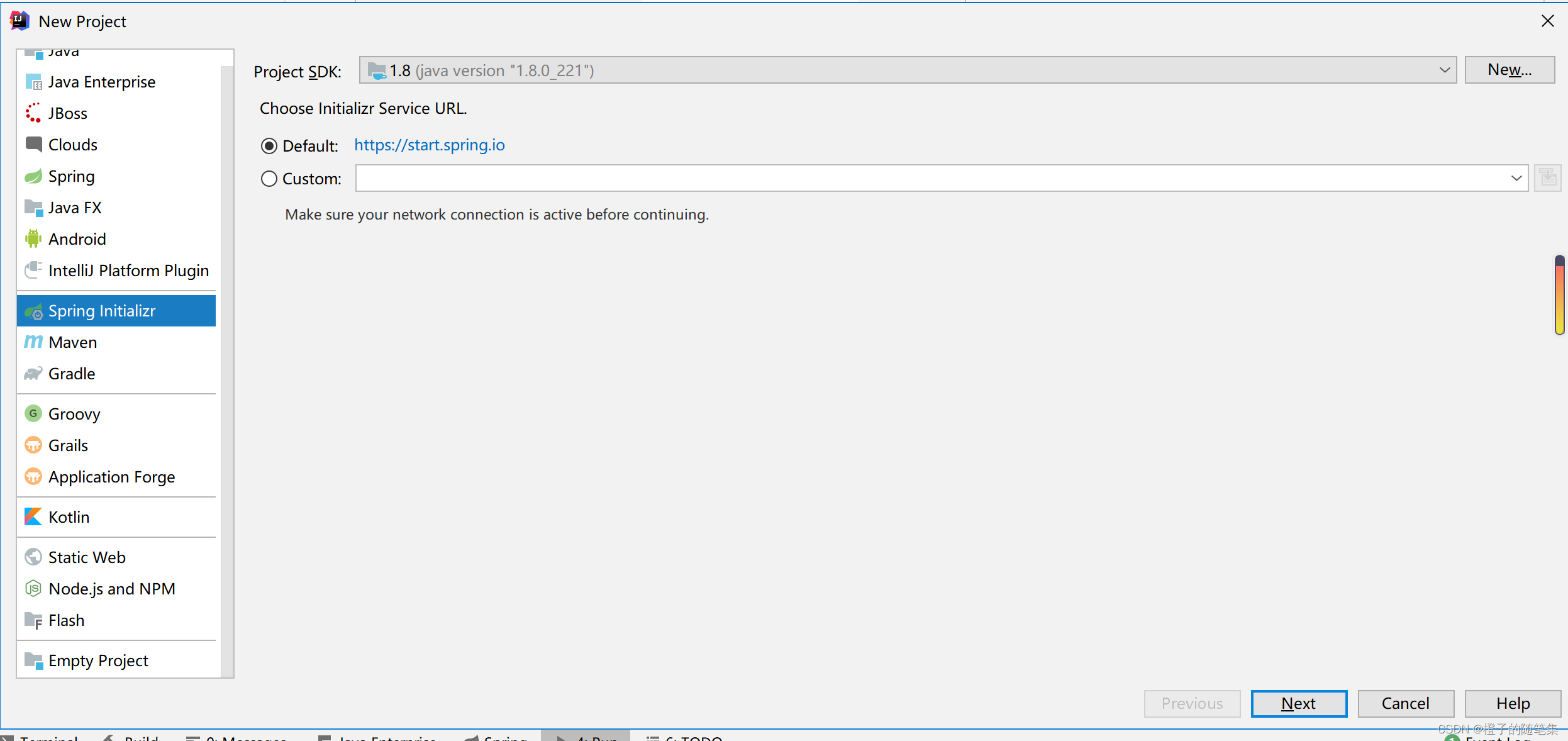Select the Gradle project type icon
The width and height of the screenshot is (1568, 741).
click(x=34, y=373)
